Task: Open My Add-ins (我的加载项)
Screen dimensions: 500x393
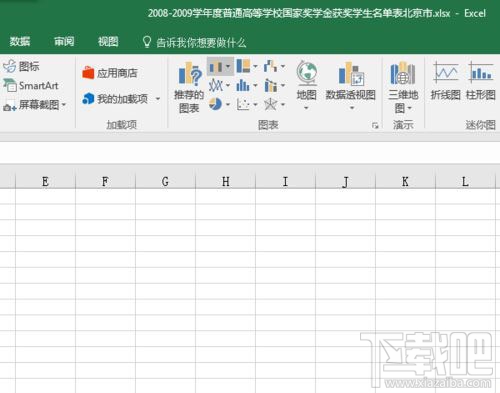Action: (x=115, y=99)
